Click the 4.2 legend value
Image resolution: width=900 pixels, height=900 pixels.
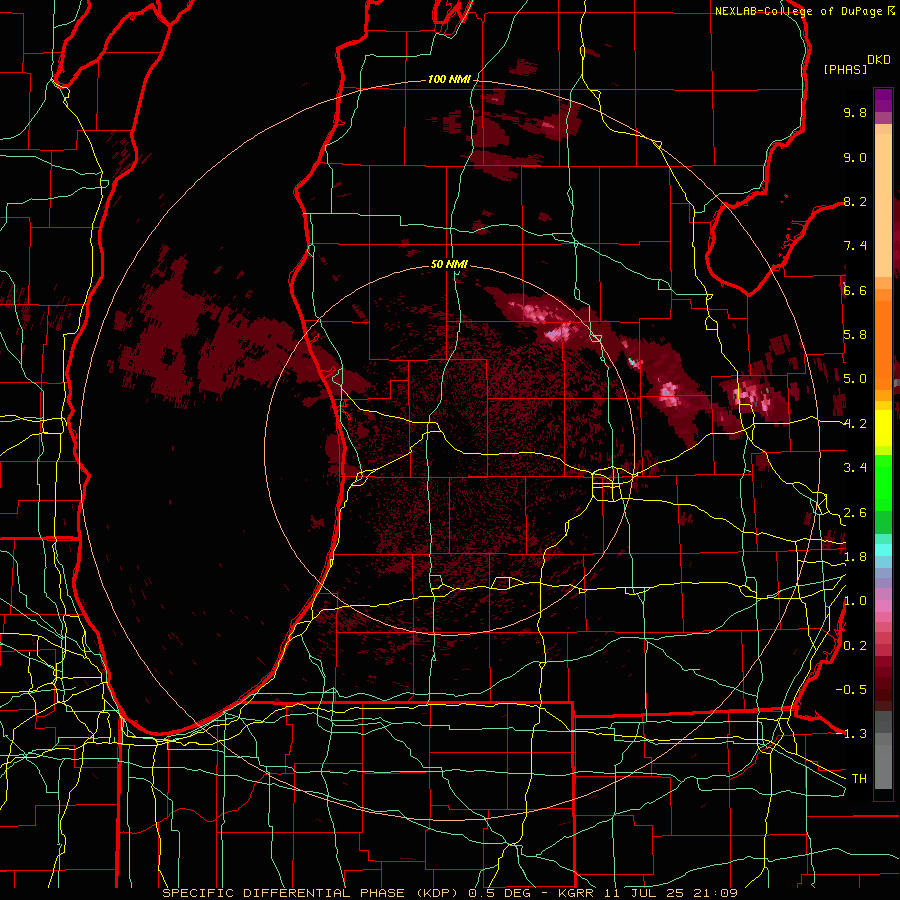855,424
